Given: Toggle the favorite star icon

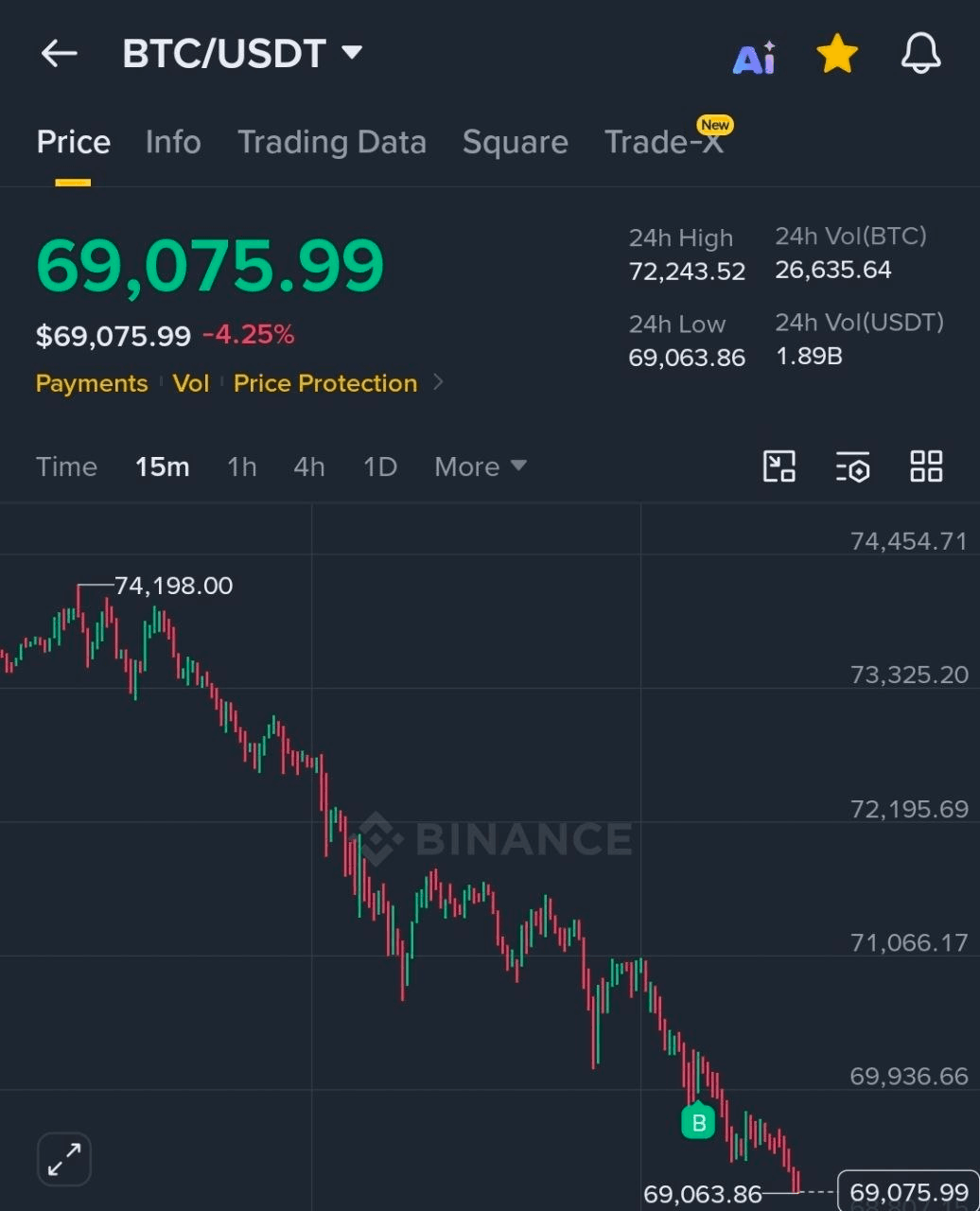Looking at the screenshot, I should (x=837, y=54).
